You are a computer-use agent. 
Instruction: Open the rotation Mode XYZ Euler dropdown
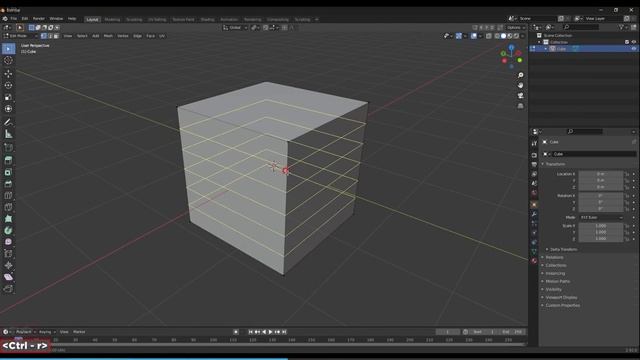click(601, 218)
